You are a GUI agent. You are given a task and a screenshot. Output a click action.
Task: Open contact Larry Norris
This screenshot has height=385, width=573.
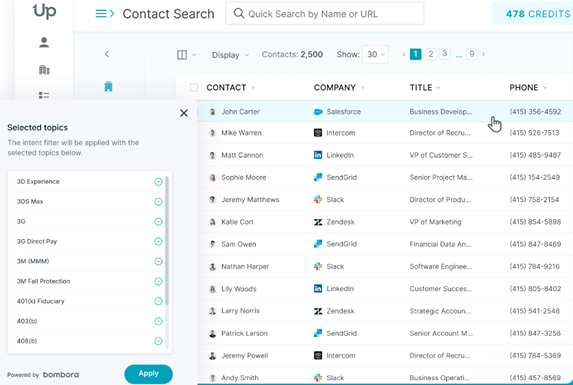point(240,311)
